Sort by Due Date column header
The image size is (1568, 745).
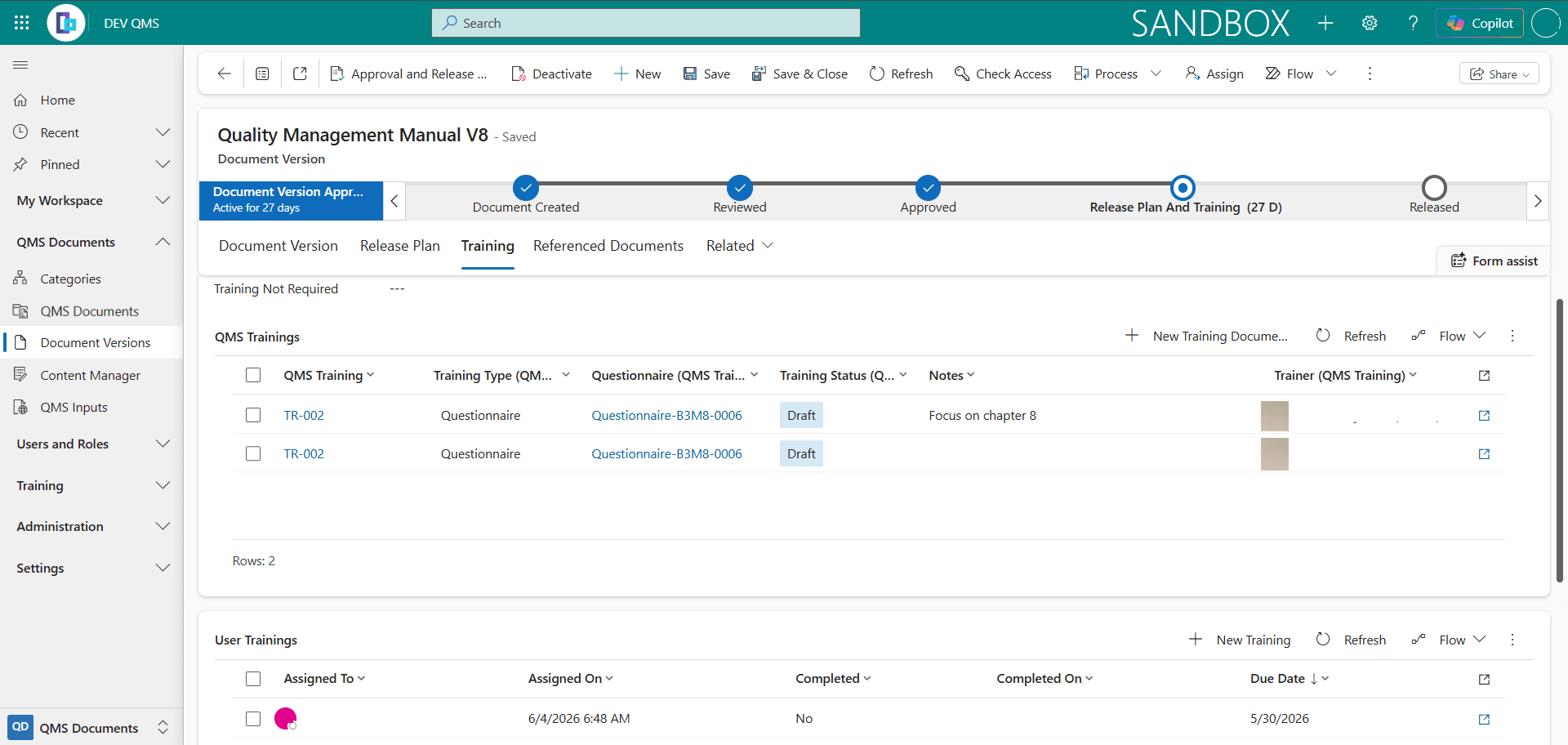coord(1289,679)
